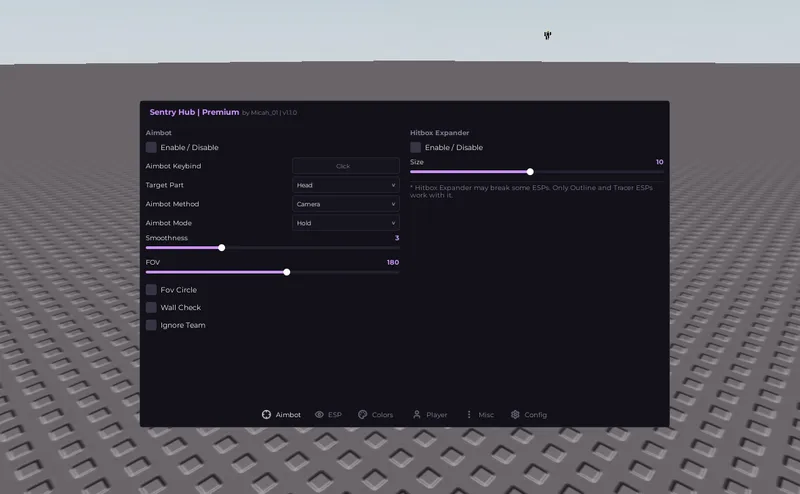Click the author and version text by the title
This screenshot has width=800, height=494.
[269, 113]
